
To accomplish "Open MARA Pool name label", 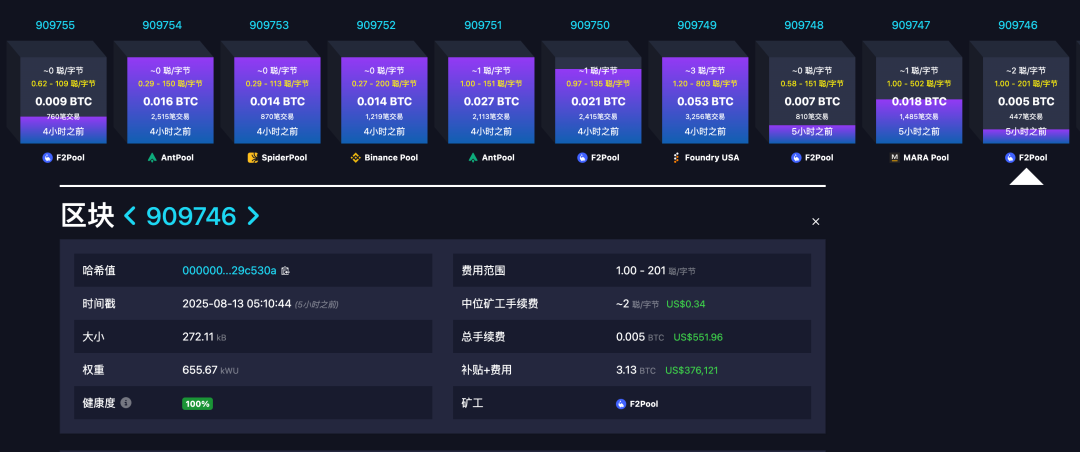I will pyautogui.click(x=926, y=158).
